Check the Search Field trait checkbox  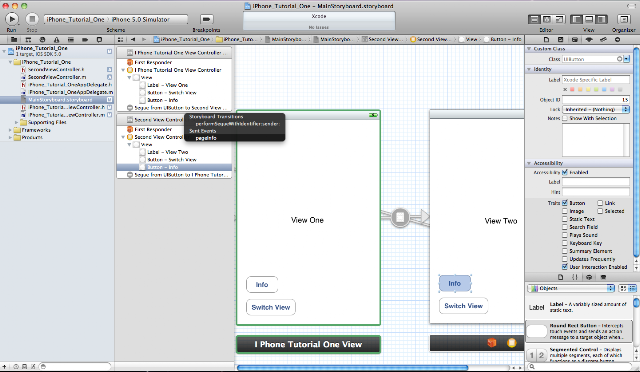pyautogui.click(x=565, y=227)
